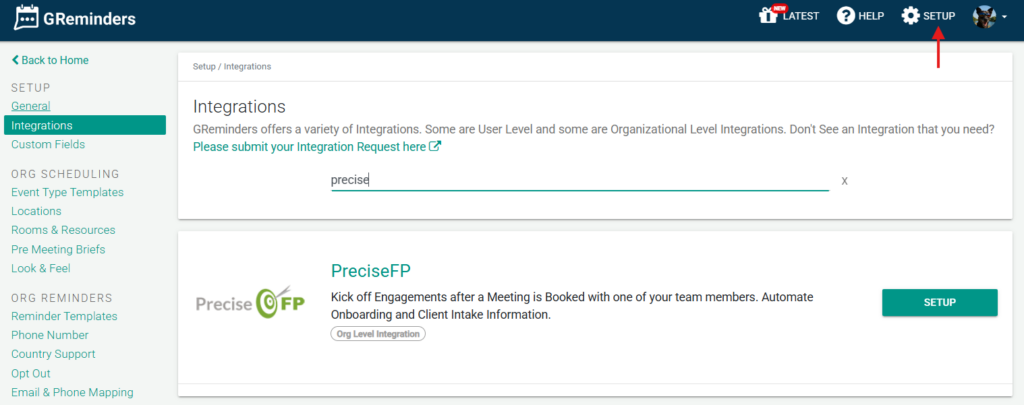Open the Latest gift icon
Viewport: 1024px width, 405px height.
769,16
